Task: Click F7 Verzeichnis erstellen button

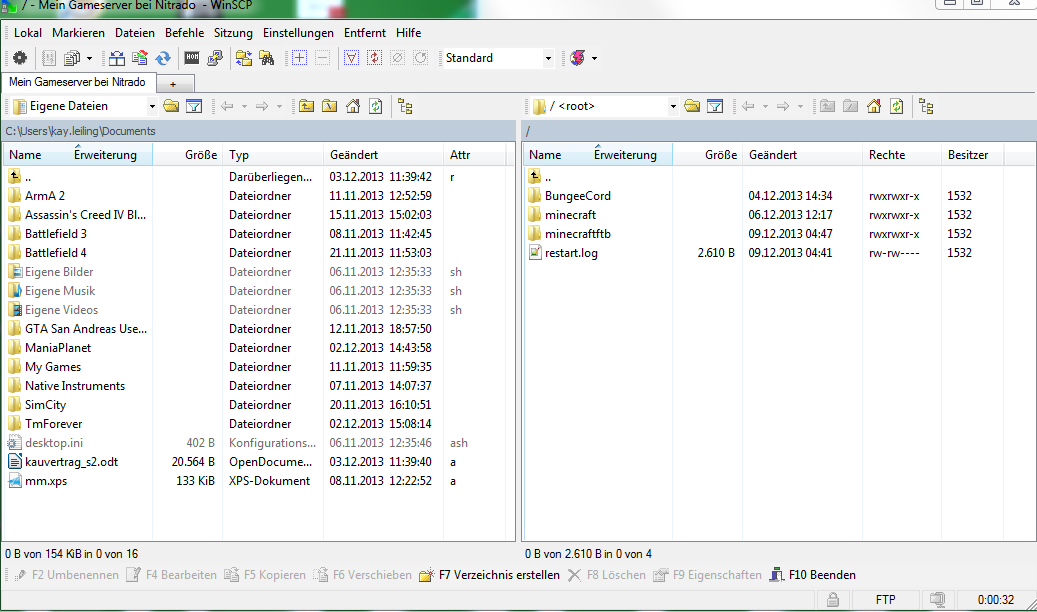Action: pos(490,575)
